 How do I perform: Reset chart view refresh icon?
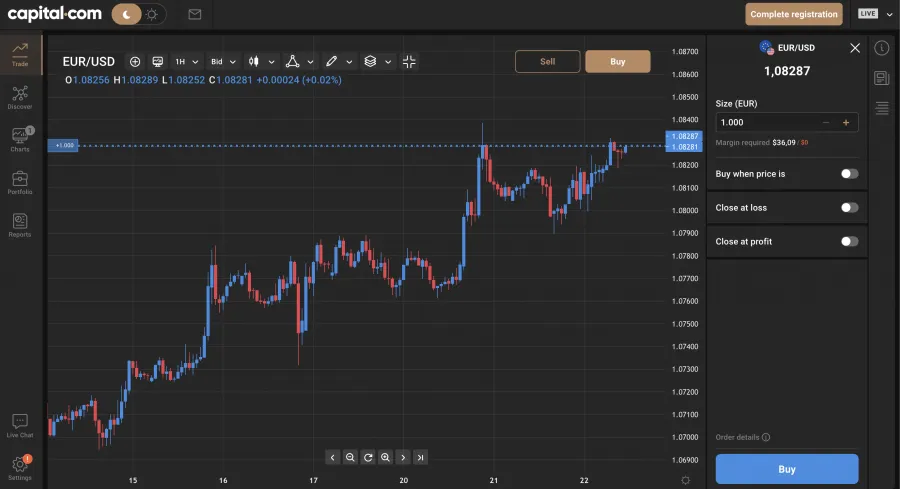368,457
